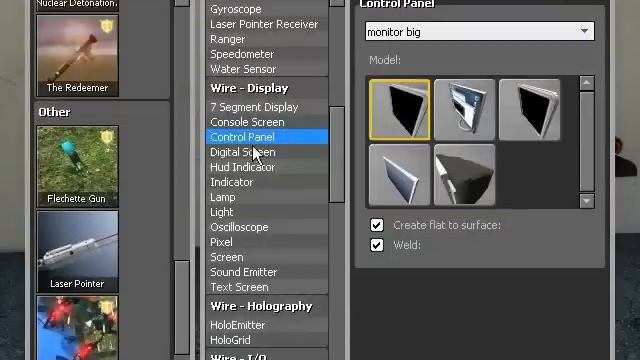Toggle Create flat to surface checkbox
Image resolution: width=640 pixels, height=360 pixels.
377,225
